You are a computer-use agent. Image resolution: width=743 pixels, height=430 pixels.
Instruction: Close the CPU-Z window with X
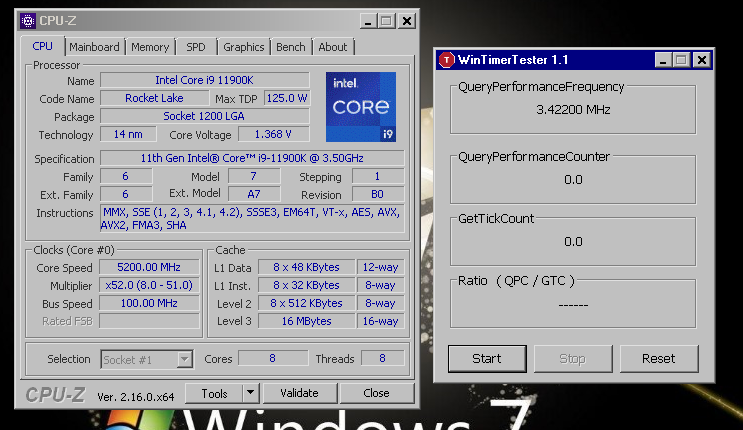point(407,21)
